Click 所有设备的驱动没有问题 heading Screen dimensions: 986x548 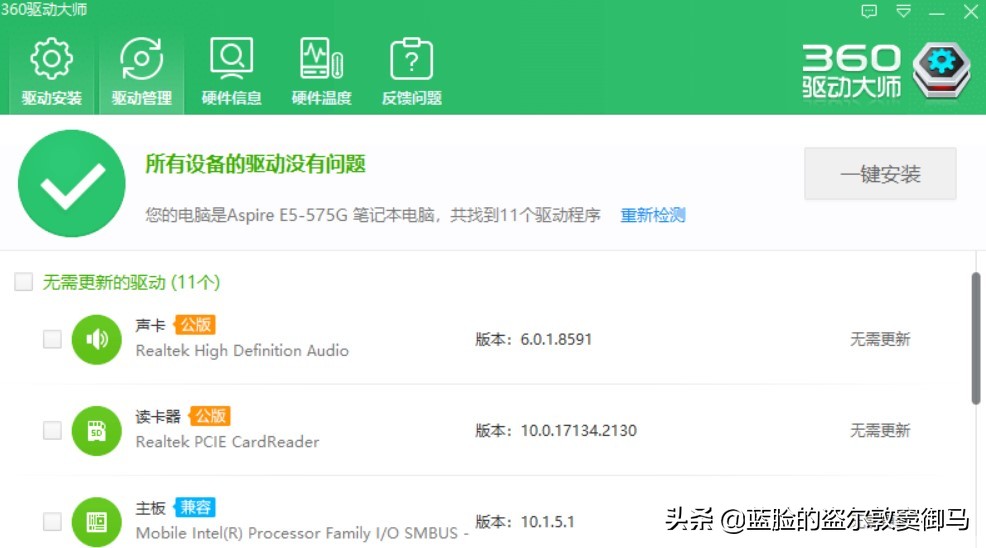pos(255,164)
